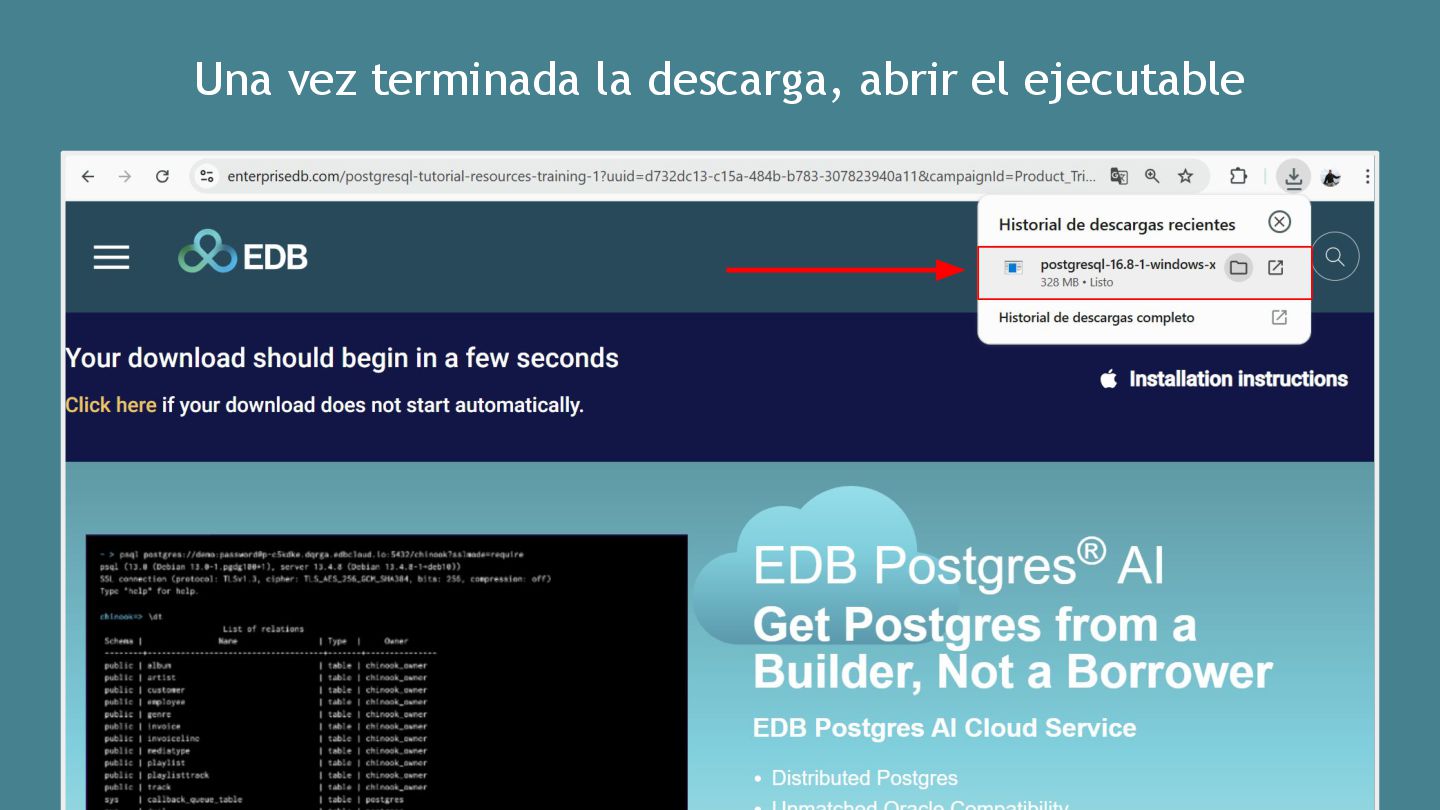The height and width of the screenshot is (810, 1440).
Task: Click 'Your download should begin' message
Action: [342, 358]
